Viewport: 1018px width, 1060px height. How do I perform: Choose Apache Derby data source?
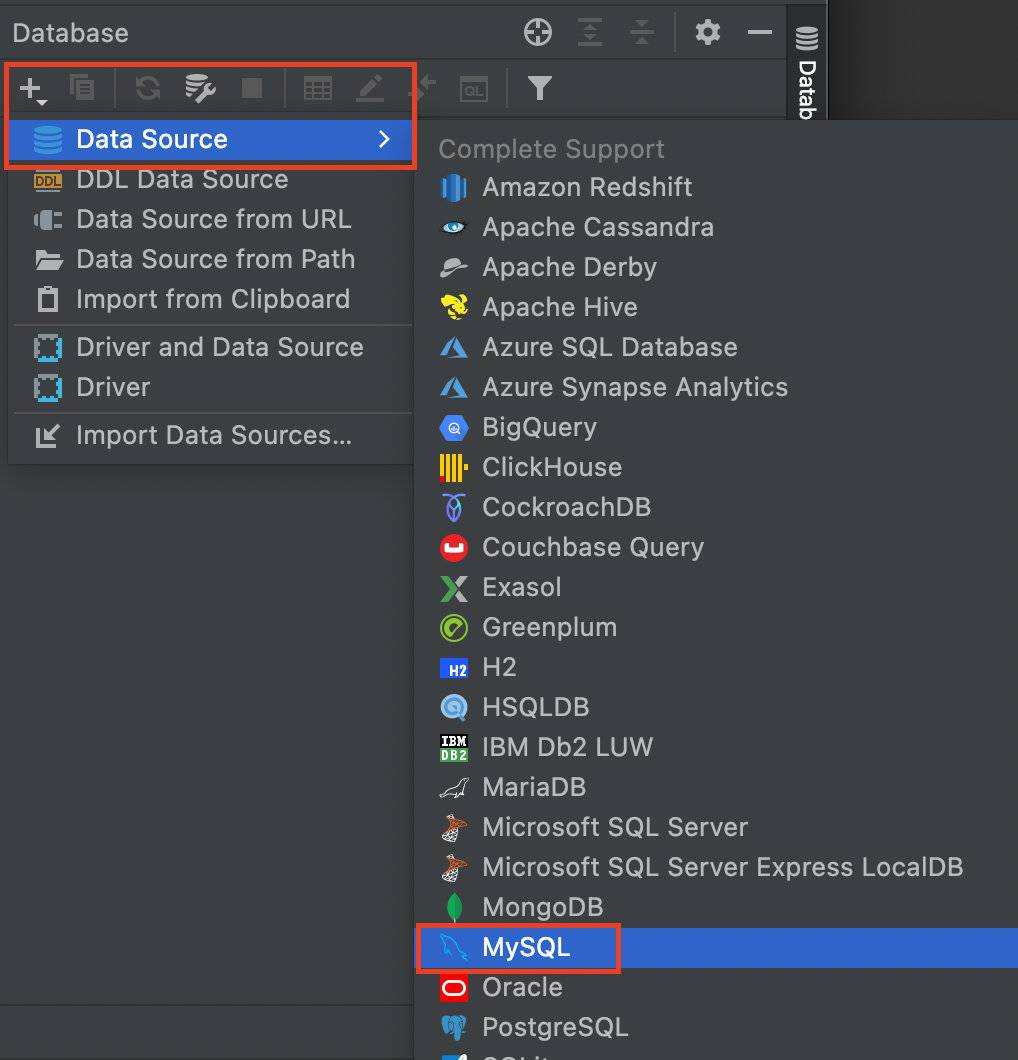(x=717, y=268)
